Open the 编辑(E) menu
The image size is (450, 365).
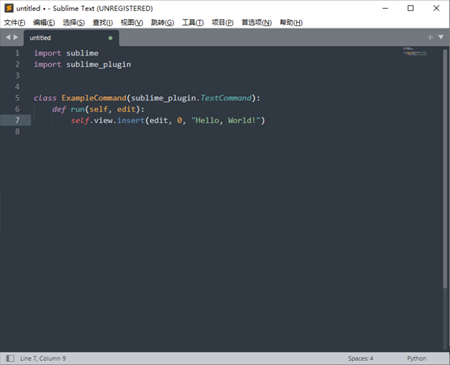(x=44, y=23)
